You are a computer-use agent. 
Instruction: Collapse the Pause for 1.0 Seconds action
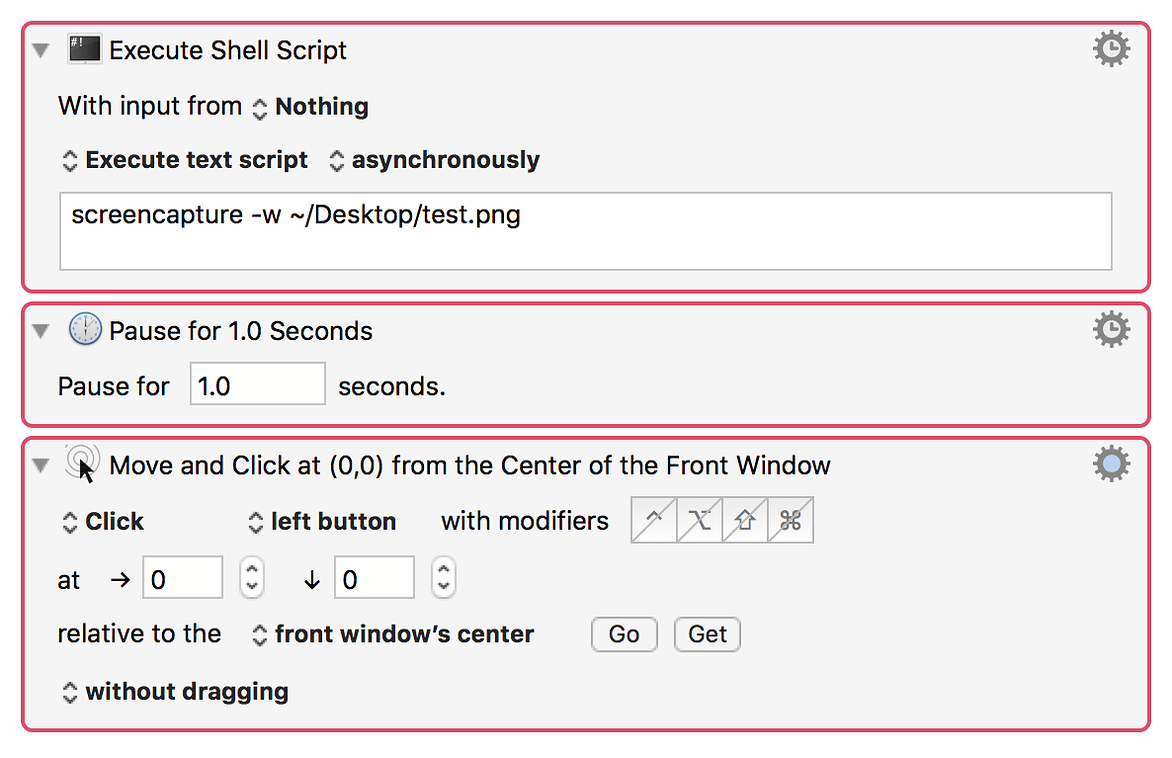40,331
